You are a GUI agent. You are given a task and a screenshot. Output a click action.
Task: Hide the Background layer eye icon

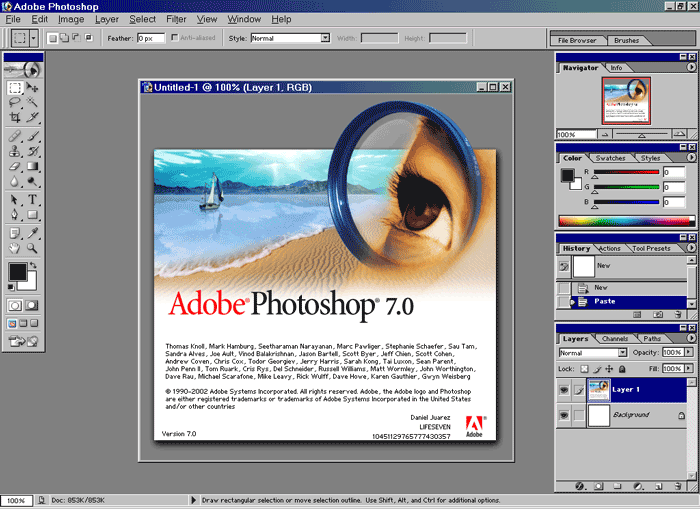[564, 415]
